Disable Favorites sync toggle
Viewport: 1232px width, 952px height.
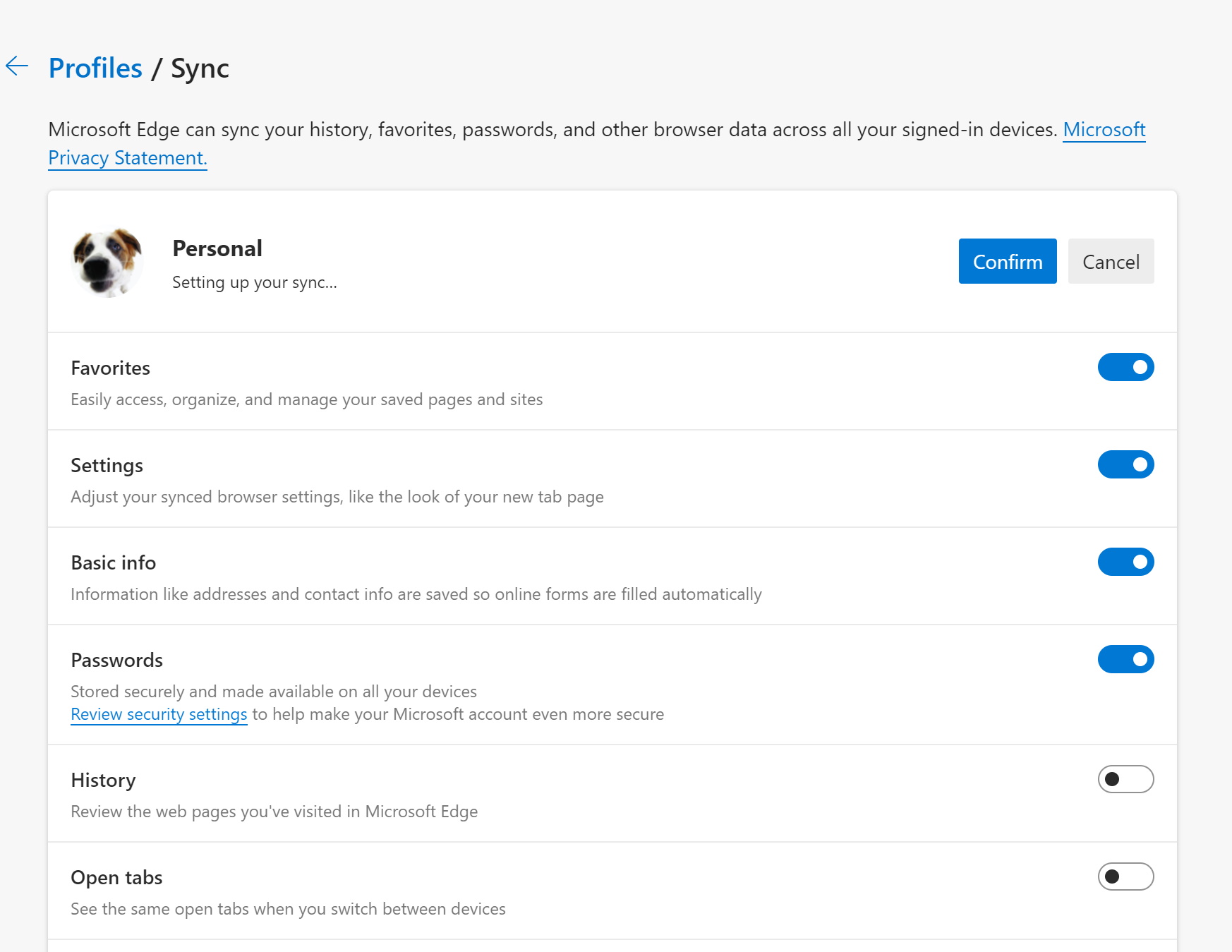(1125, 367)
